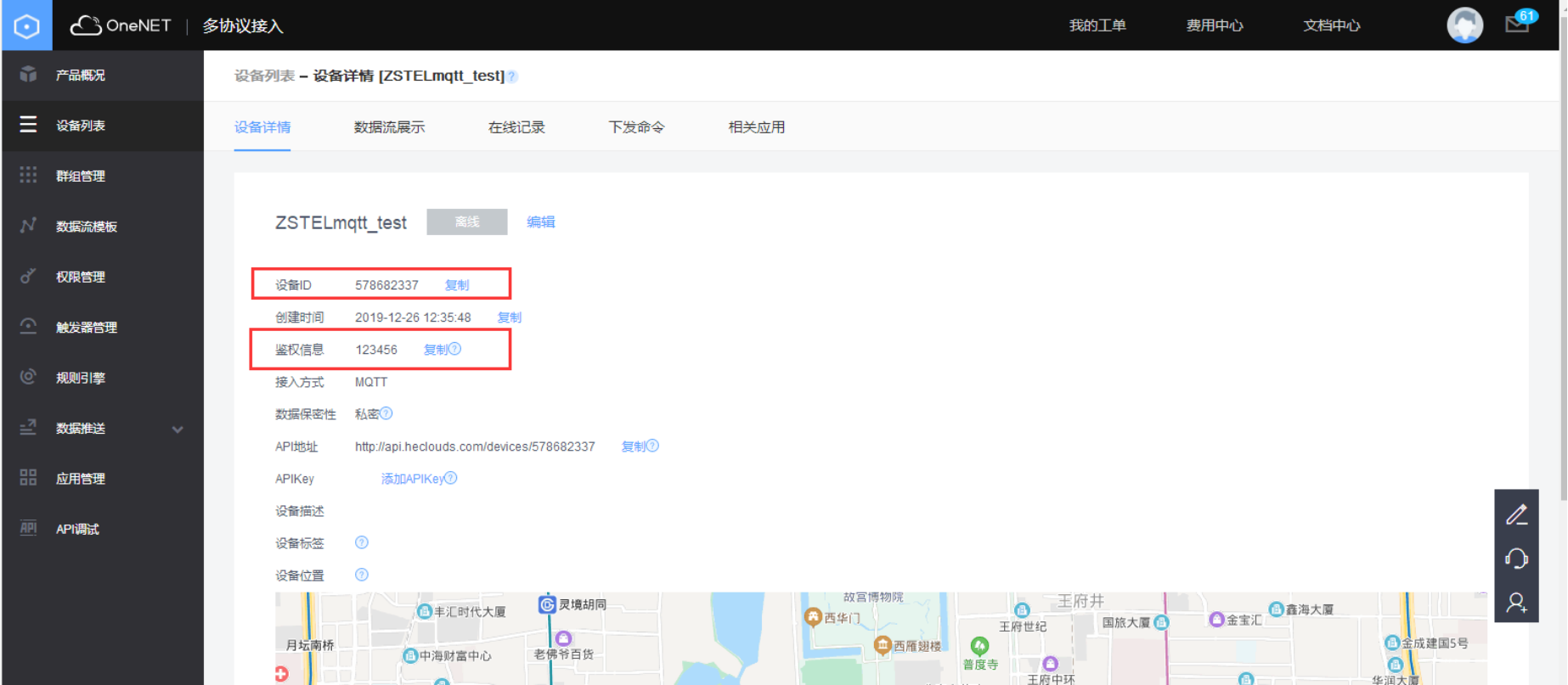
Task: Click the 产品概况 cube icon
Action: tap(28, 75)
